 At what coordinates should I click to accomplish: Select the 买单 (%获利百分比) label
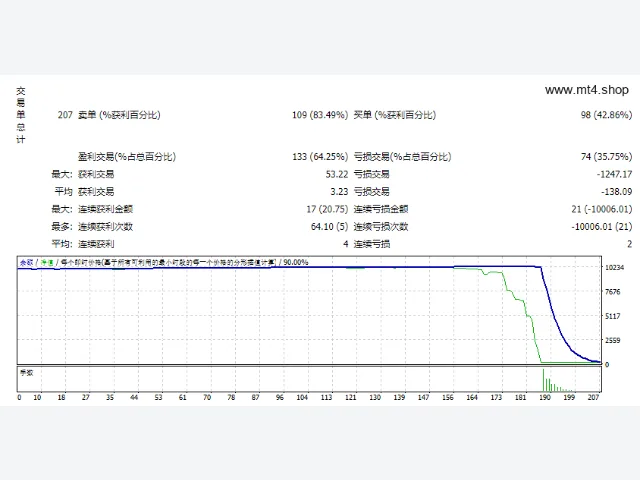tap(395, 115)
